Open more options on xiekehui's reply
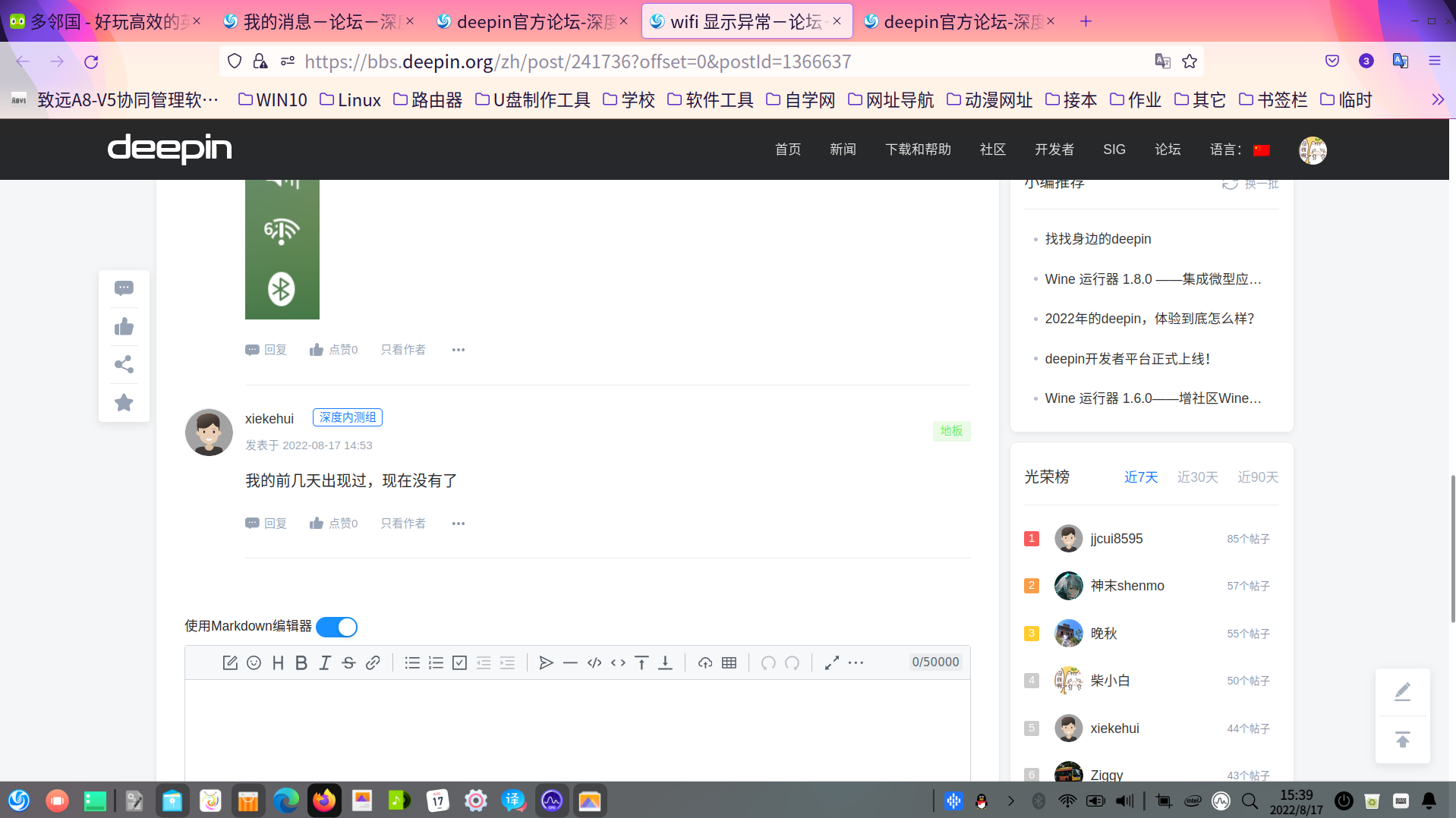The width and height of the screenshot is (1456, 818). [458, 523]
